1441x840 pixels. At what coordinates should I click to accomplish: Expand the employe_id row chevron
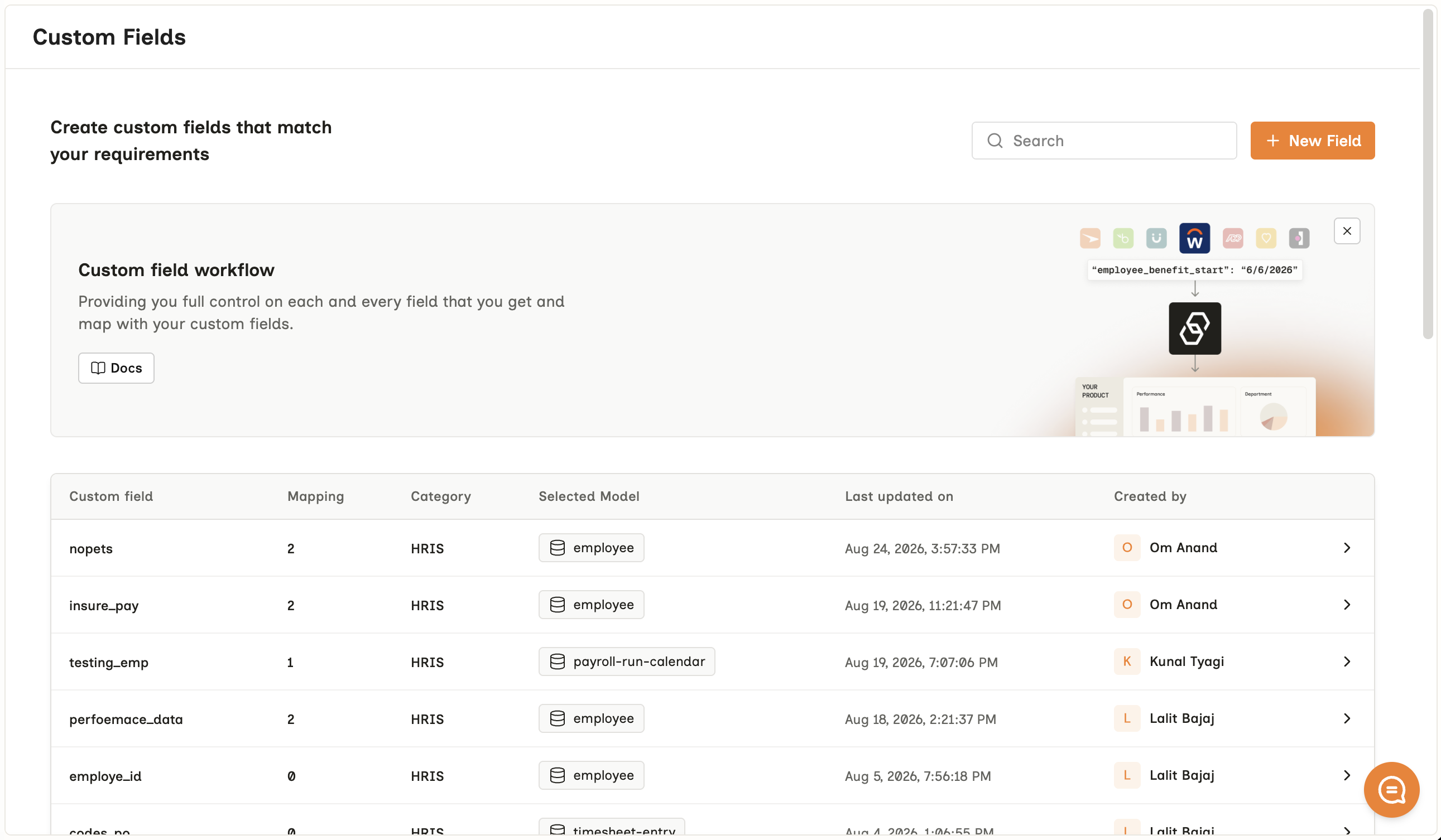(1347, 775)
